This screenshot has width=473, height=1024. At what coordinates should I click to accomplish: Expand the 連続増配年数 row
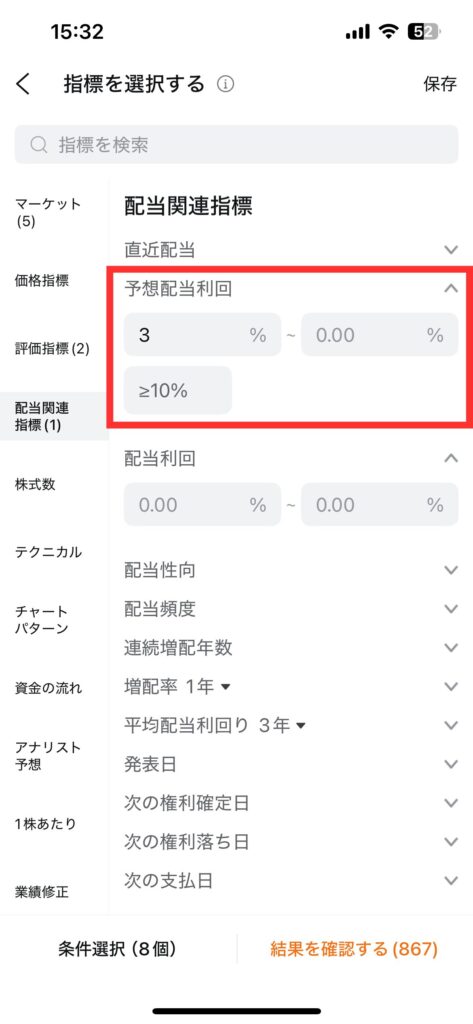tap(291, 648)
